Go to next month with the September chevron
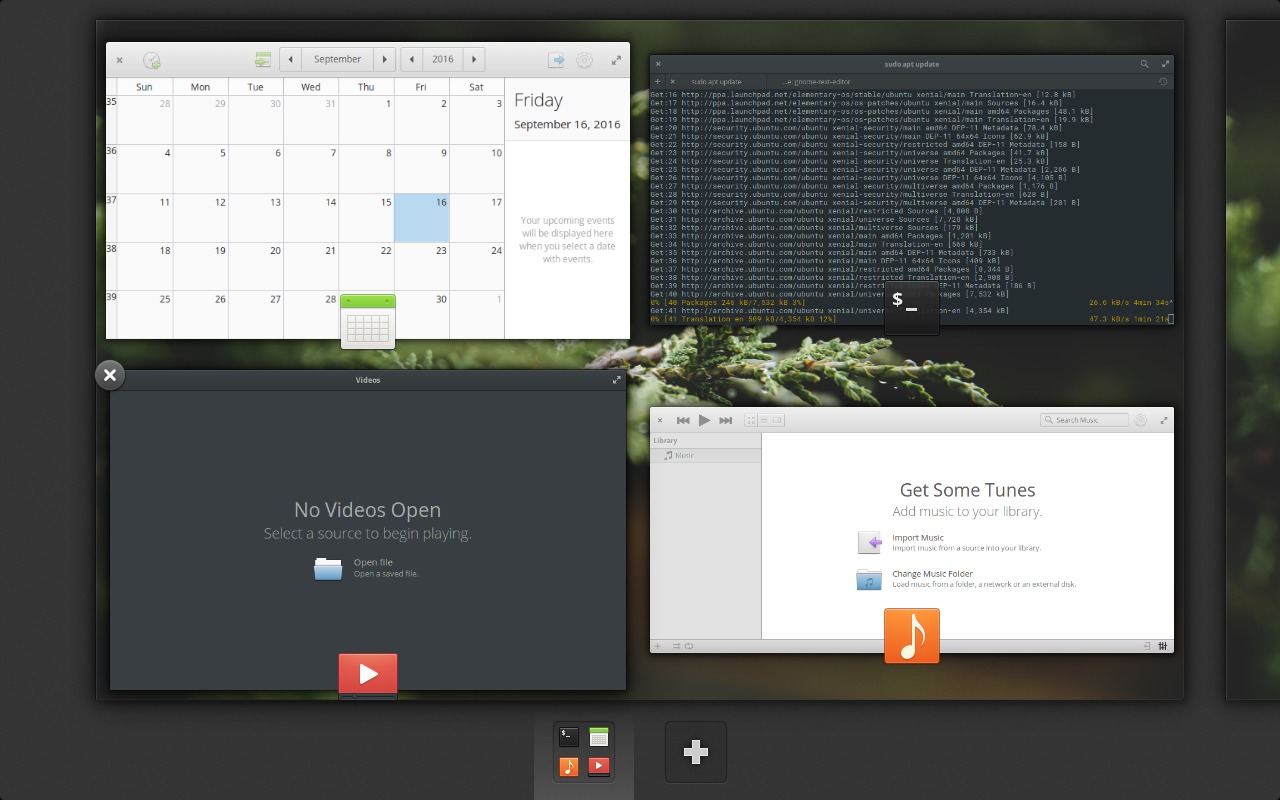Viewport: 1280px width, 800px height. point(385,59)
